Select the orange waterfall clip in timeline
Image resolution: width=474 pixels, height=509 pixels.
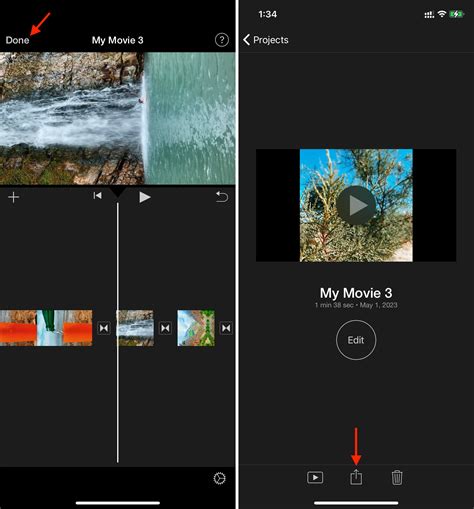(x=46, y=328)
